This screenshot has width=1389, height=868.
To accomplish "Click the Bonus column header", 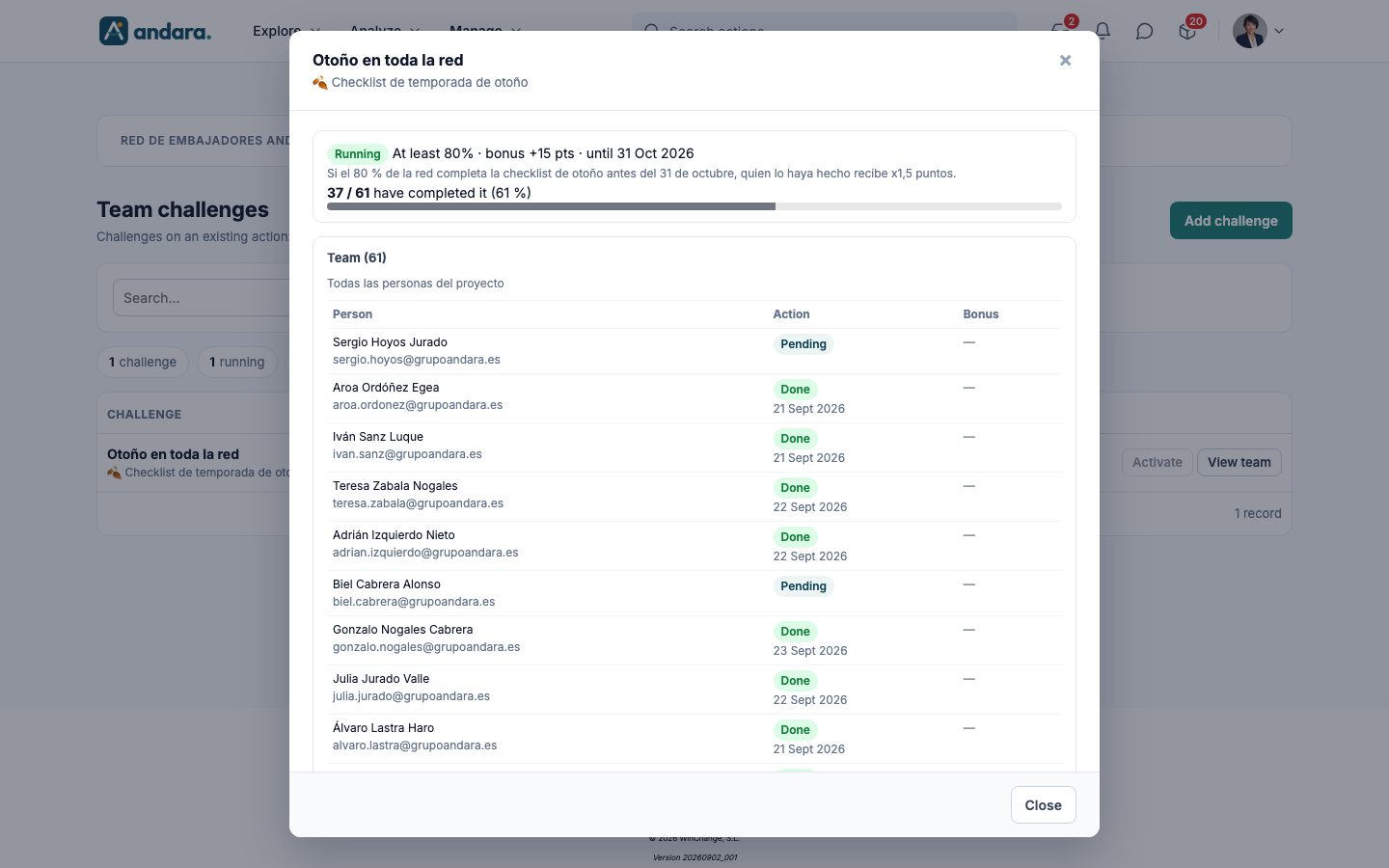I will coord(981,314).
